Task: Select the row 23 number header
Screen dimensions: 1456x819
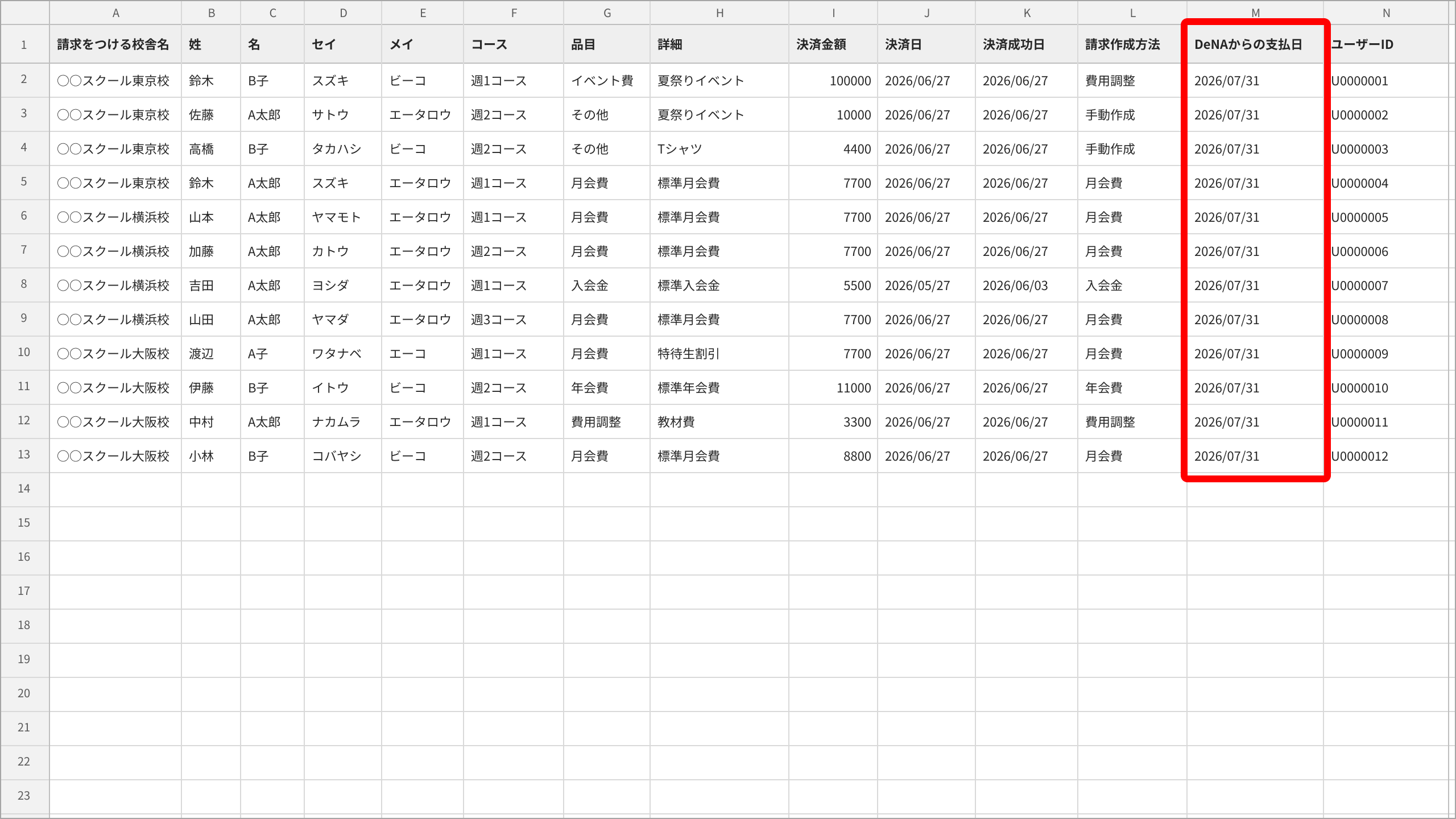Action: [x=24, y=796]
